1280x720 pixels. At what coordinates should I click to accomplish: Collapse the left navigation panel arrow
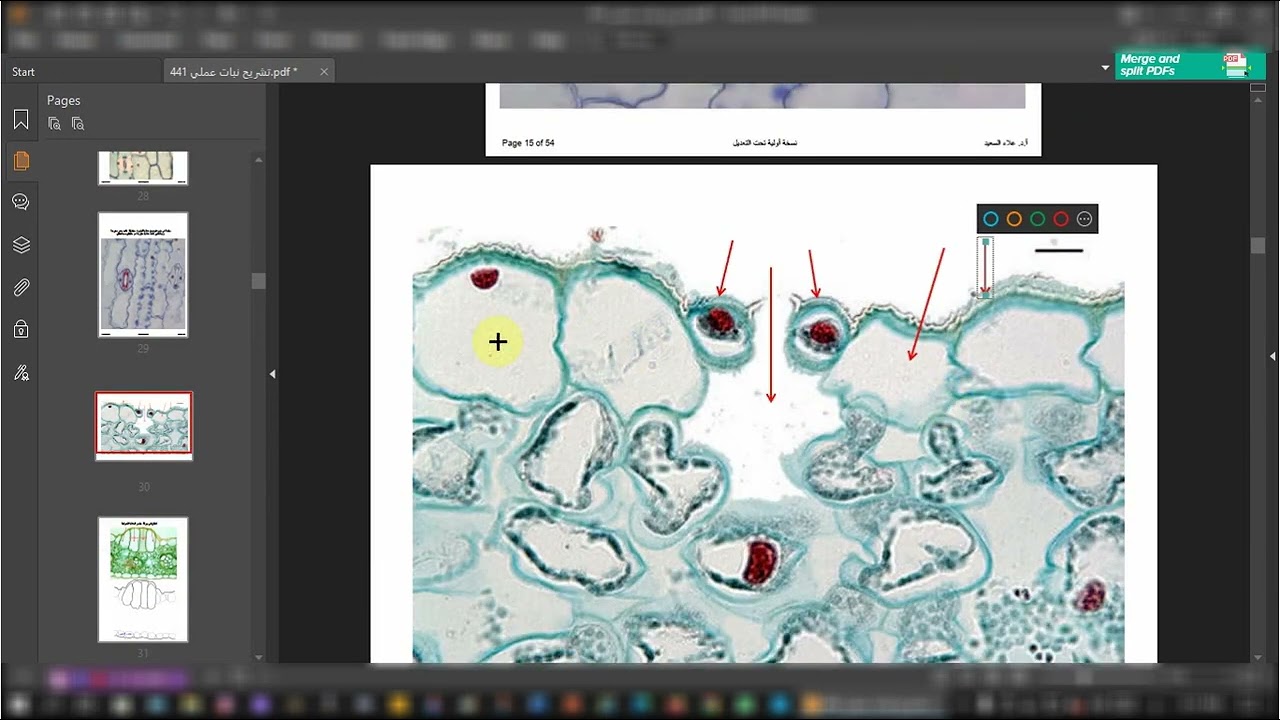point(272,374)
